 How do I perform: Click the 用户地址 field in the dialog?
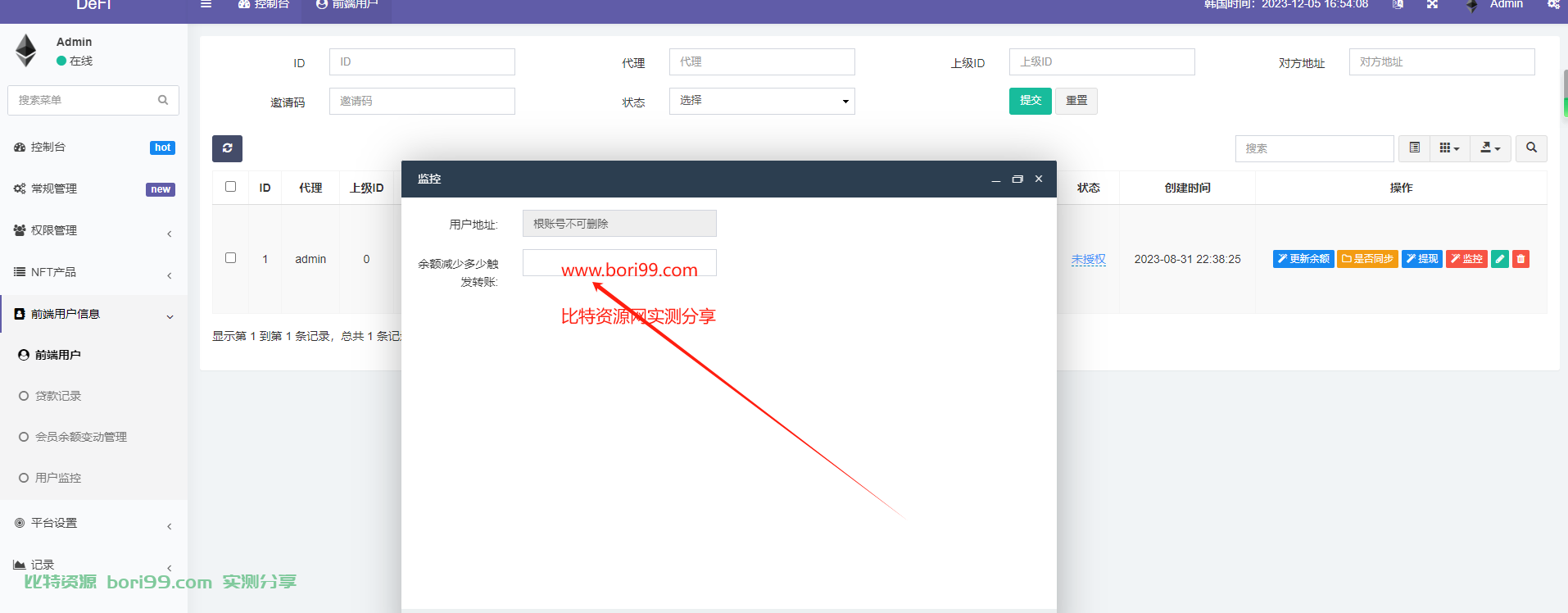coord(619,223)
